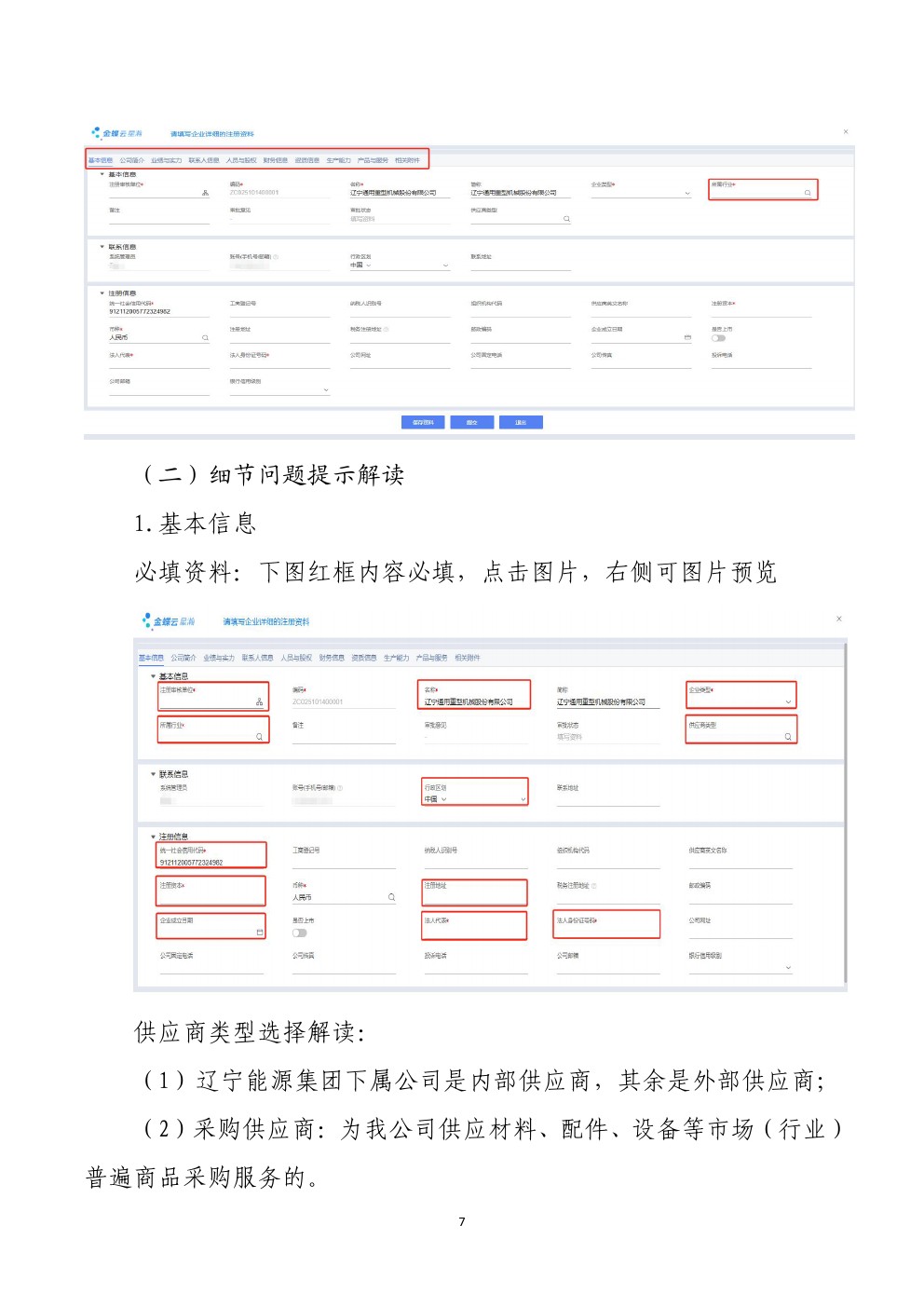Click 暂存资料 button in upper screenshot
924x1307 pixels.
423,422
